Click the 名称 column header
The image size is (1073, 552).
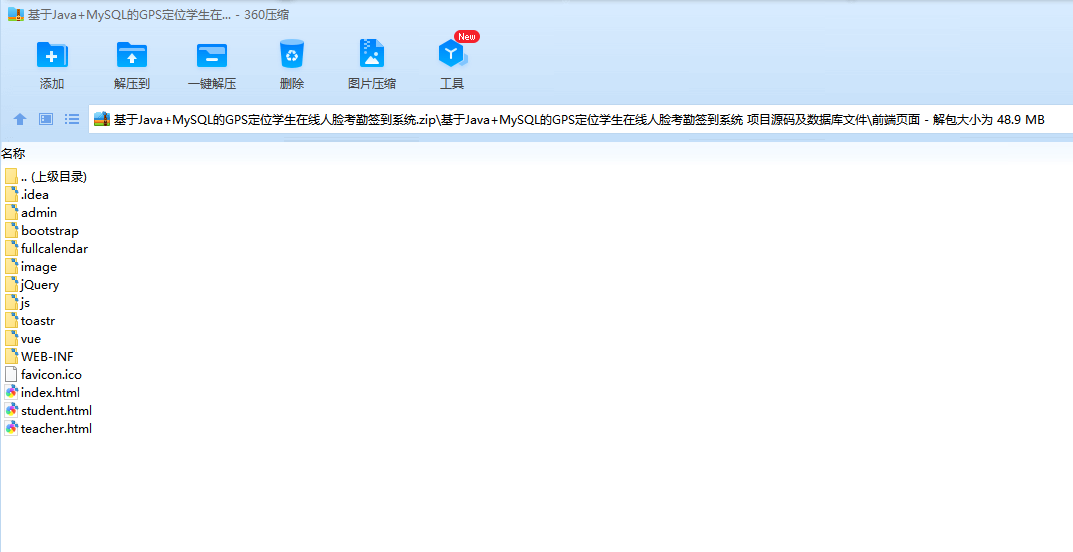coord(13,153)
